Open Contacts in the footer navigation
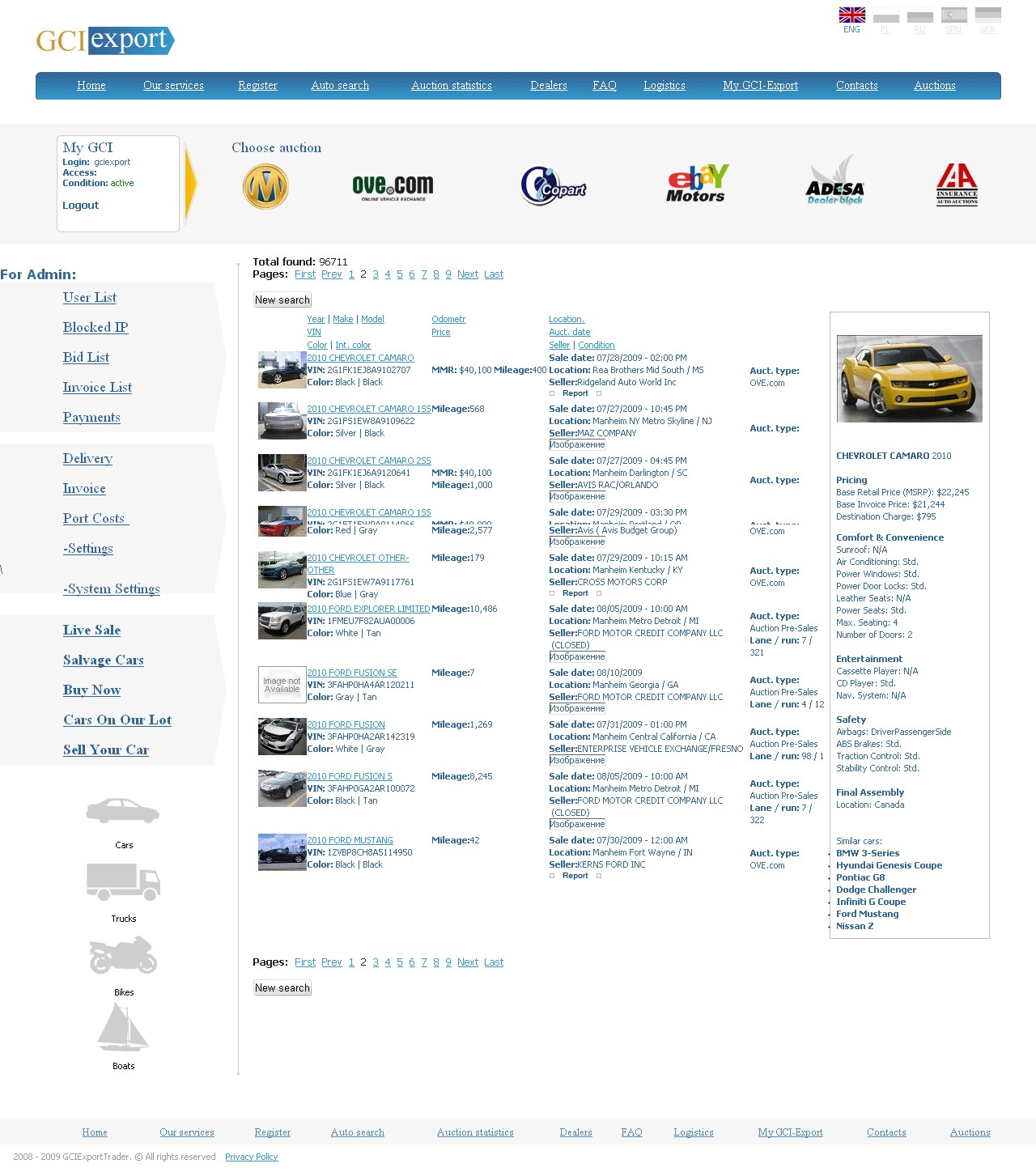The height and width of the screenshot is (1172, 1036). click(886, 1132)
